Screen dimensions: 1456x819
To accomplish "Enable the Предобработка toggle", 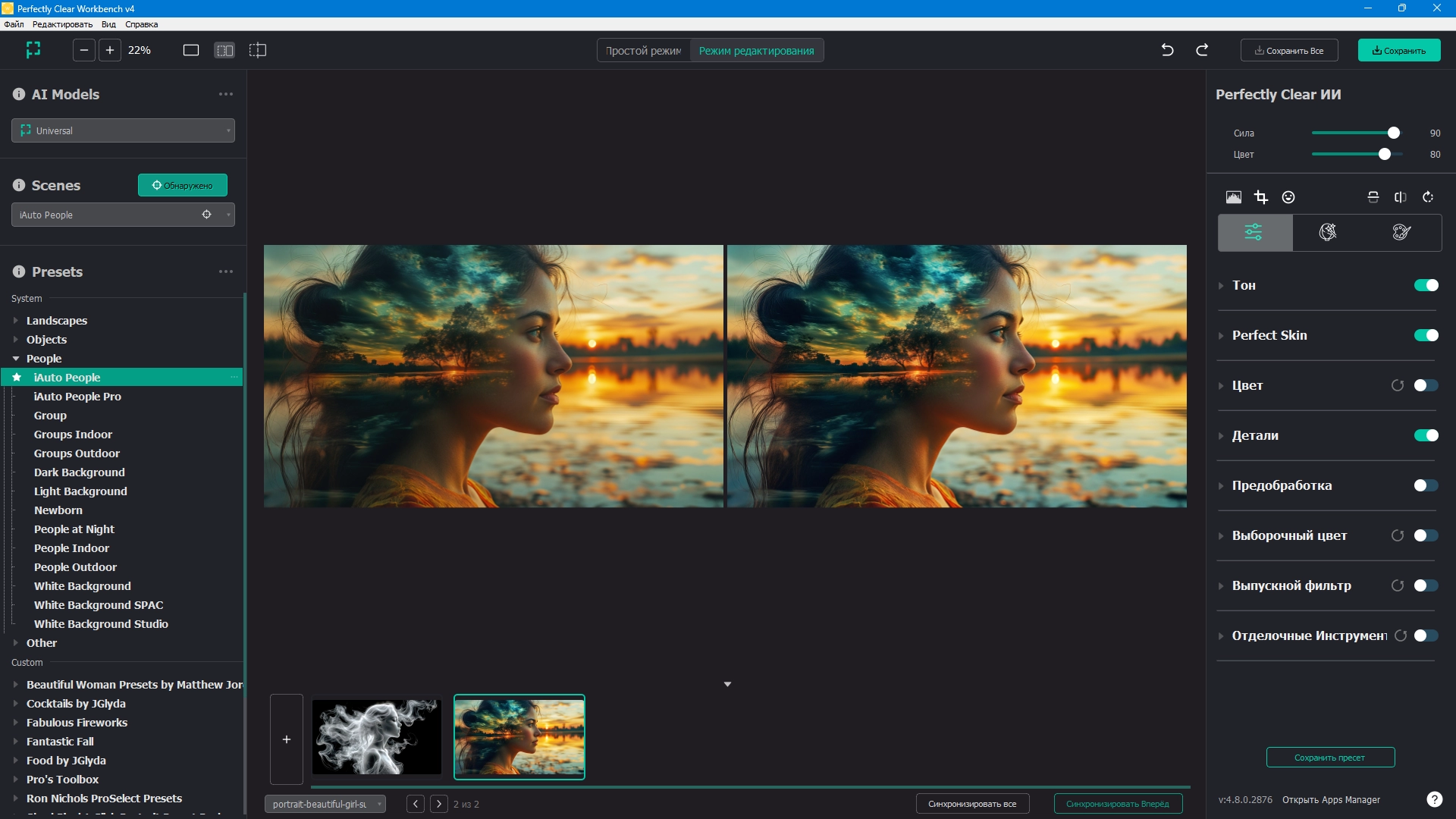I will pyautogui.click(x=1426, y=485).
